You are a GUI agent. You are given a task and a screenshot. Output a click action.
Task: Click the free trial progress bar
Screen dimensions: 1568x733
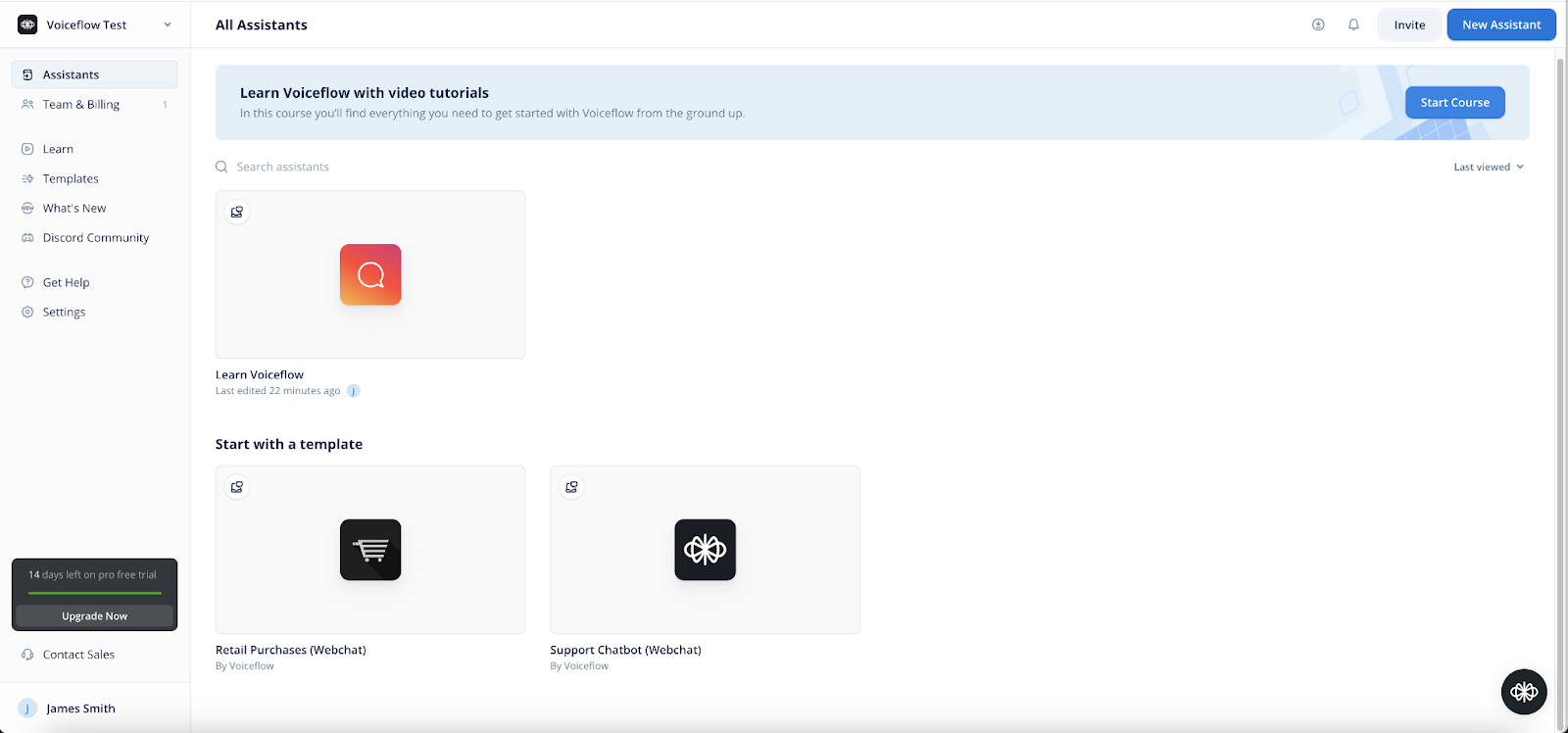(95, 593)
